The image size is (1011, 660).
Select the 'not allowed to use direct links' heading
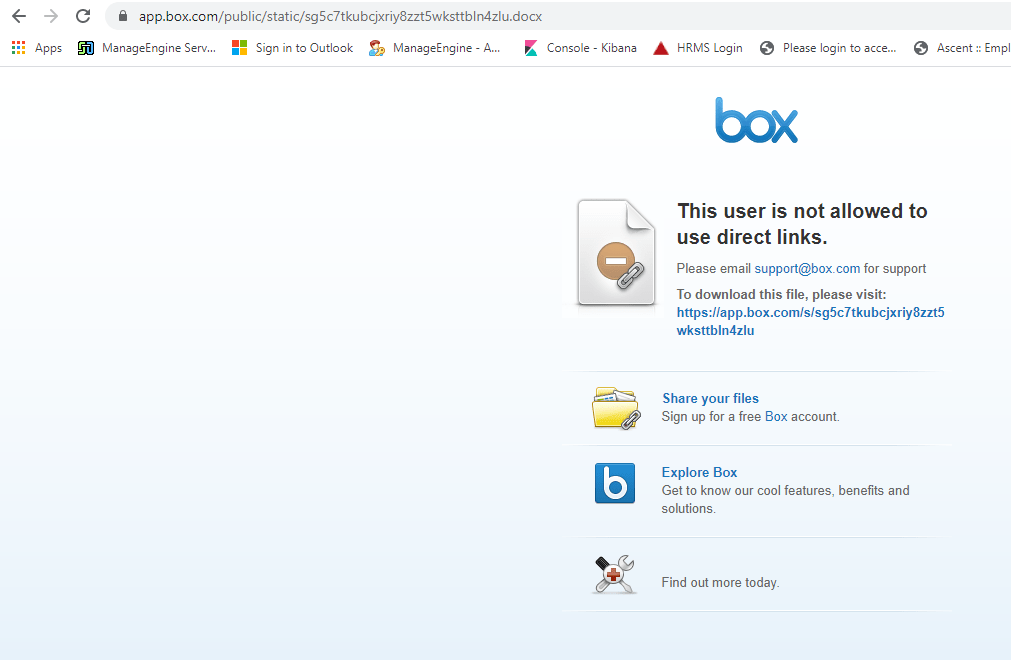click(x=802, y=224)
